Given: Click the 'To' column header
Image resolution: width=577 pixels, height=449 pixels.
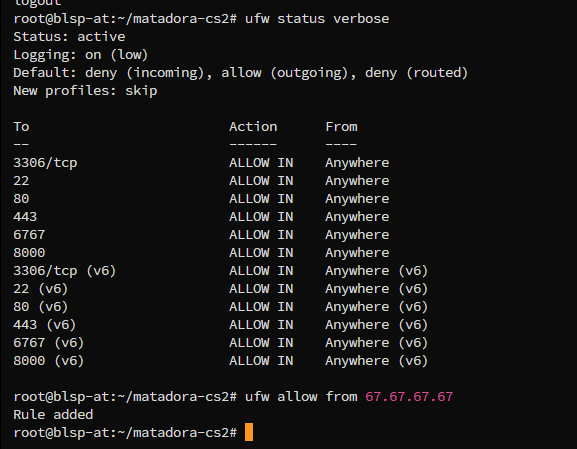Looking at the screenshot, I should [x=21, y=127].
